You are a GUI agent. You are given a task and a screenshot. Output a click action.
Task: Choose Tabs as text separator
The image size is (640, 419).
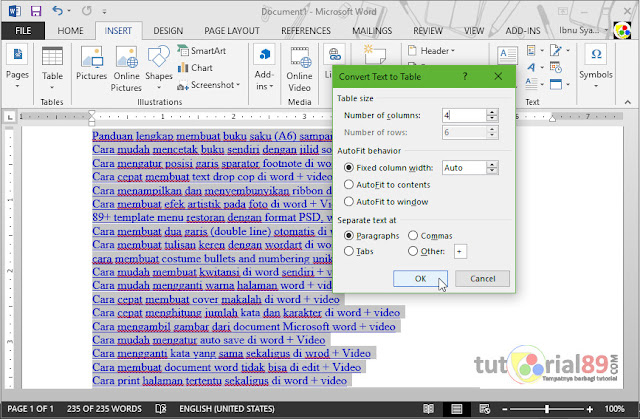pyautogui.click(x=359, y=251)
